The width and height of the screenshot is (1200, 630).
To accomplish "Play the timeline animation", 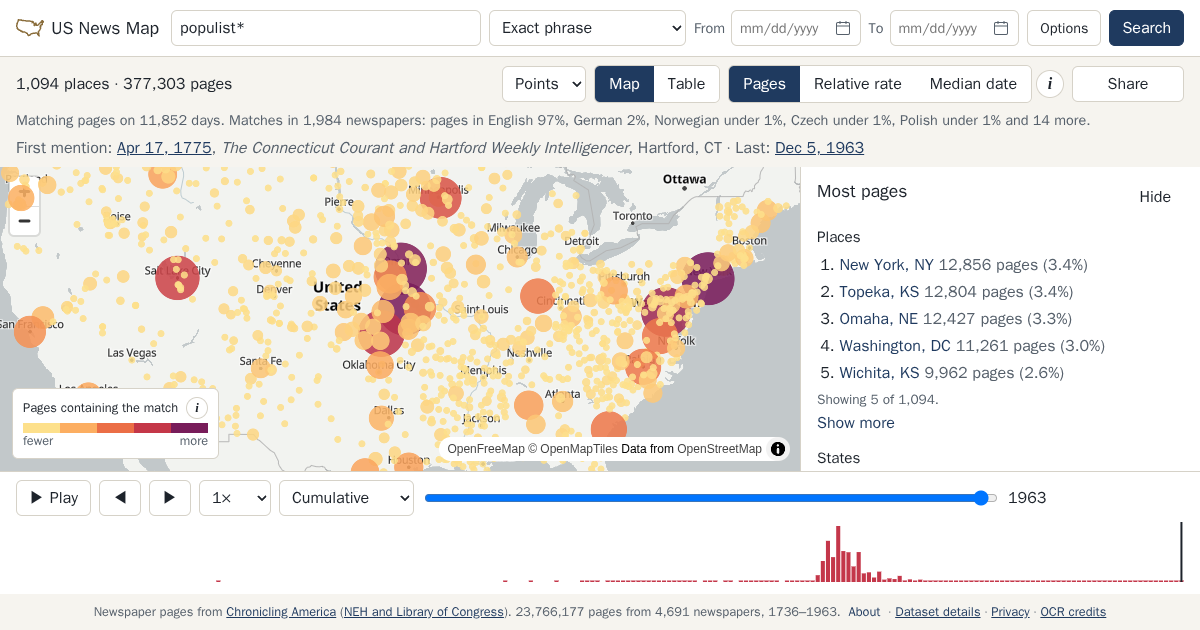I will pos(54,498).
